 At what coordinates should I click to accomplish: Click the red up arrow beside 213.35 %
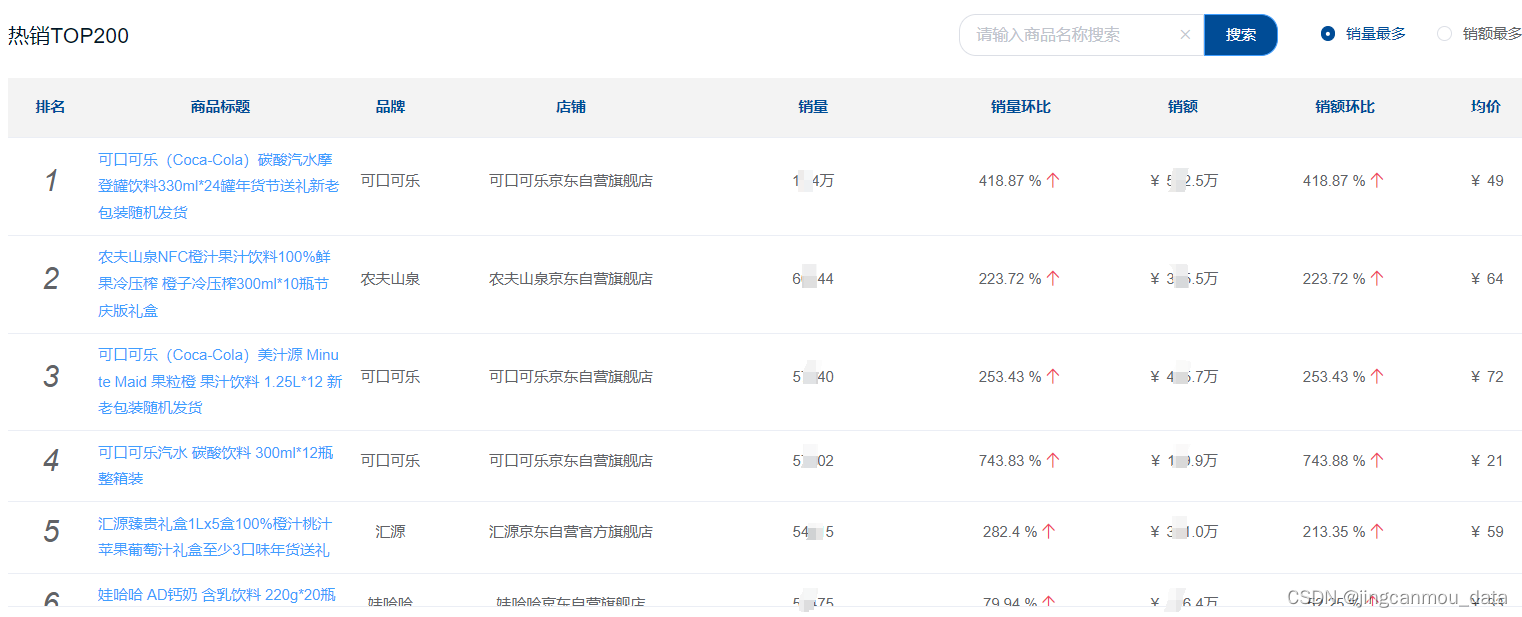[1377, 532]
